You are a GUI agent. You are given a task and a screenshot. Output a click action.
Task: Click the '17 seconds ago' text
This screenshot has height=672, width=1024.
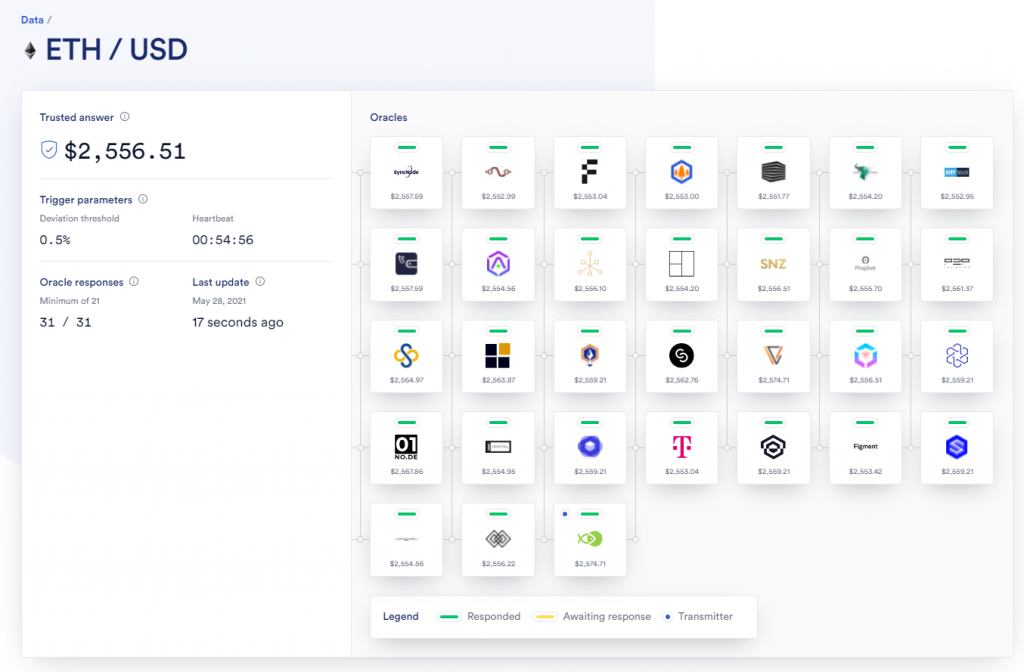click(238, 322)
